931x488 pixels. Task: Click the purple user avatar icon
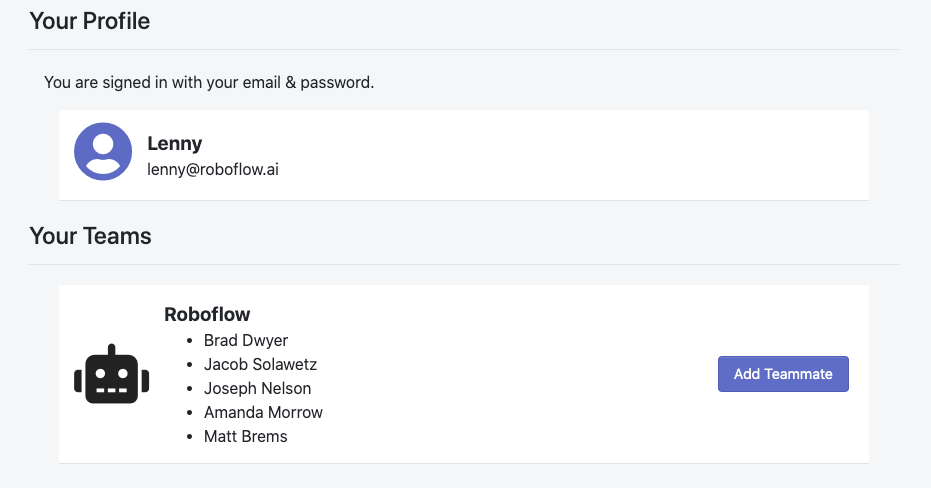(x=103, y=151)
